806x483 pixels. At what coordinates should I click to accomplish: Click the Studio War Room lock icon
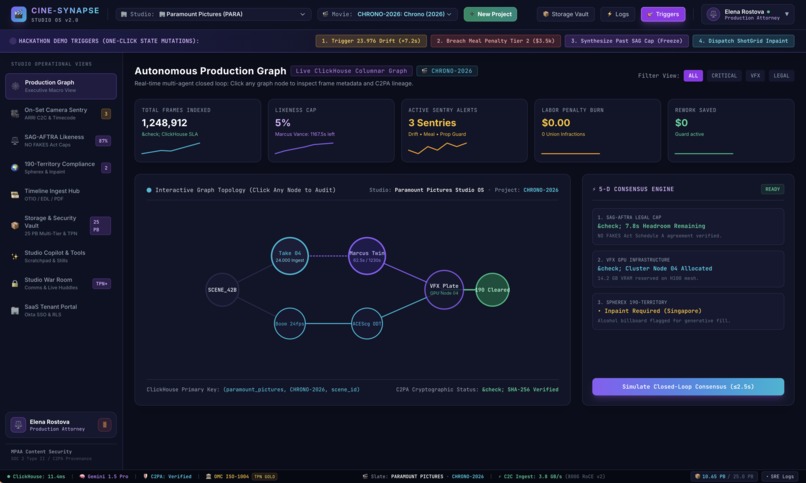click(15, 284)
